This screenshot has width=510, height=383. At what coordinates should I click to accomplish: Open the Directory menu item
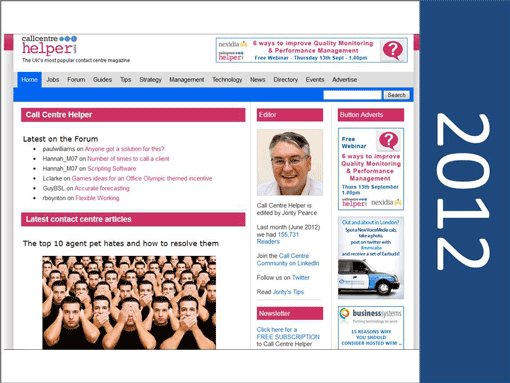[x=286, y=80]
